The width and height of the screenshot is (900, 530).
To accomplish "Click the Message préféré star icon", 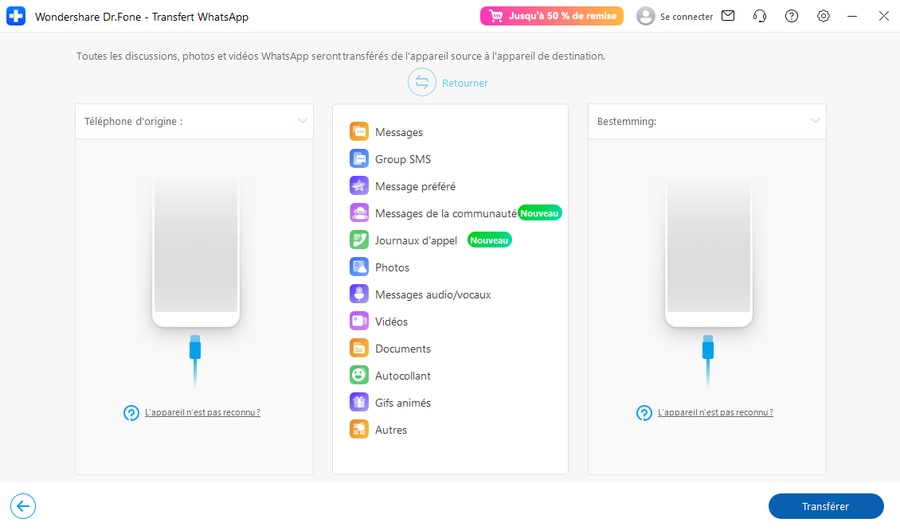I will coord(359,185).
